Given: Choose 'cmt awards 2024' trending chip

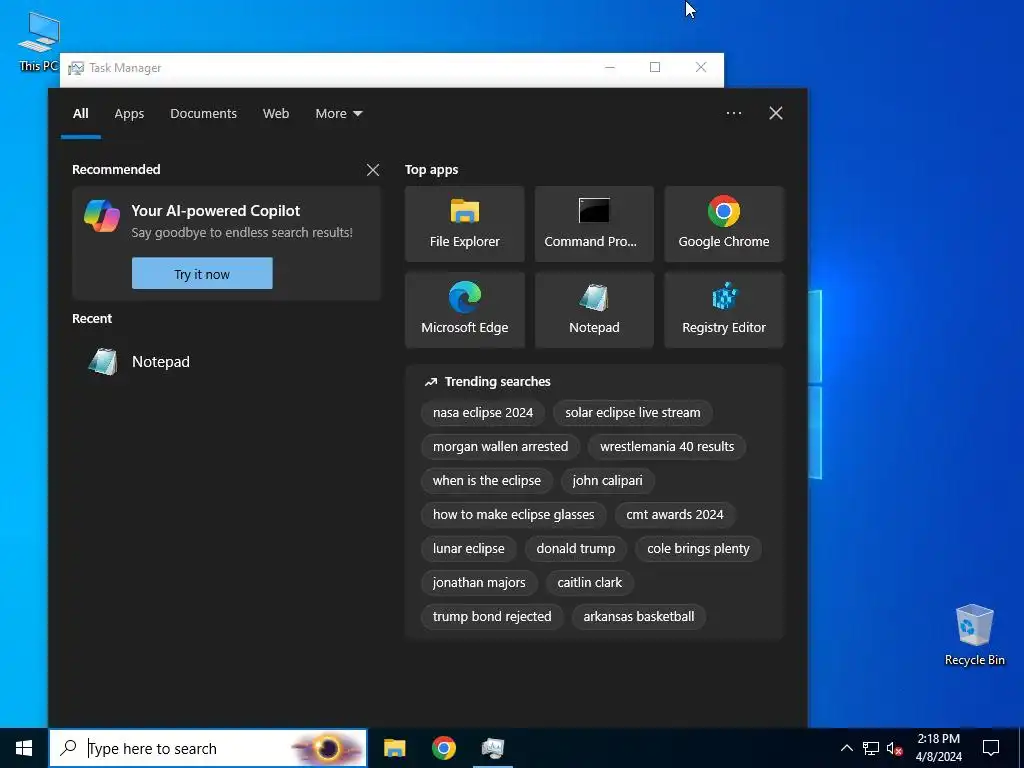Looking at the screenshot, I should tap(675, 515).
